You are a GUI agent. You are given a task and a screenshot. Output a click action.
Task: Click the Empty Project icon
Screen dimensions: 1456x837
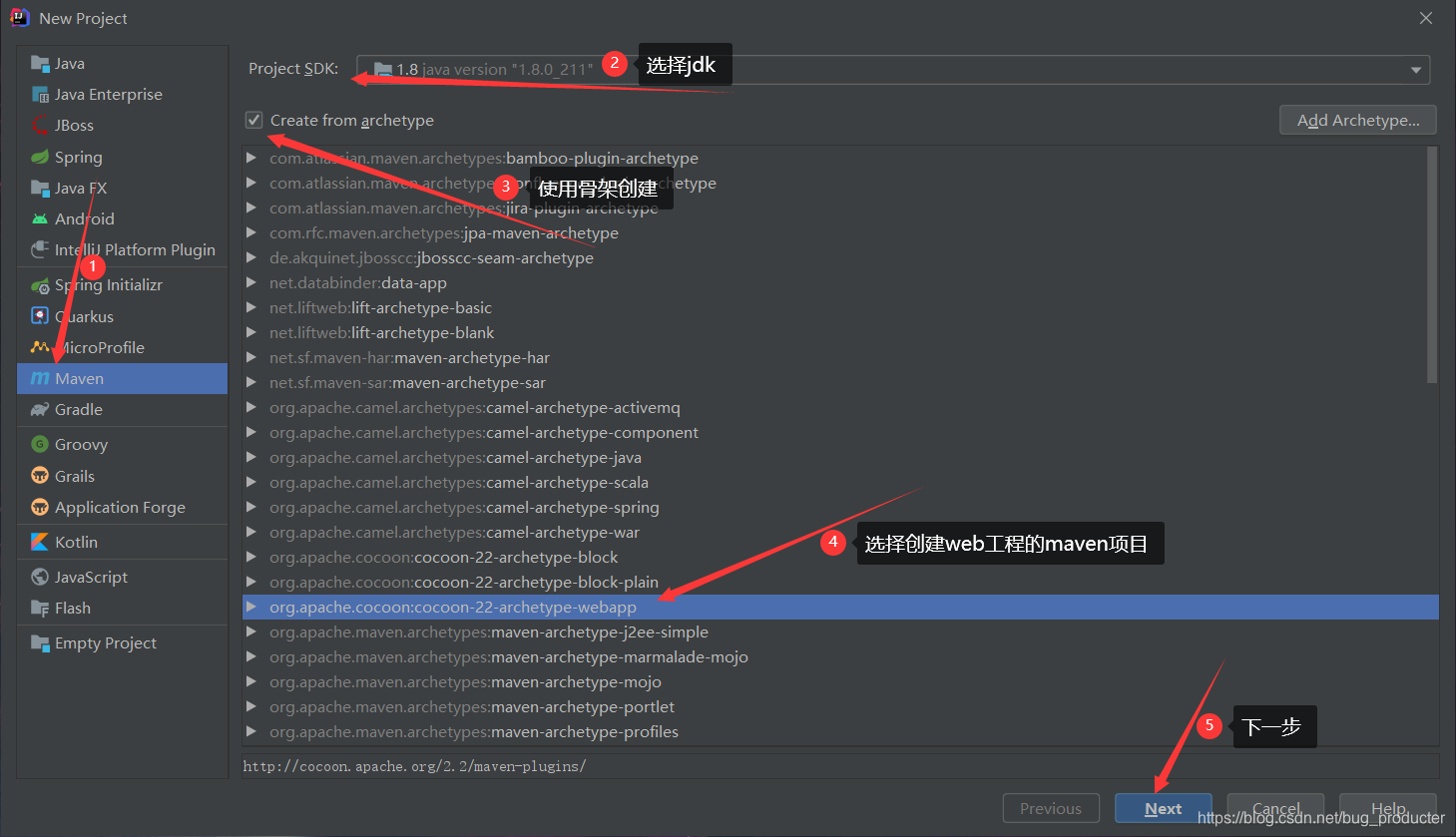[40, 643]
